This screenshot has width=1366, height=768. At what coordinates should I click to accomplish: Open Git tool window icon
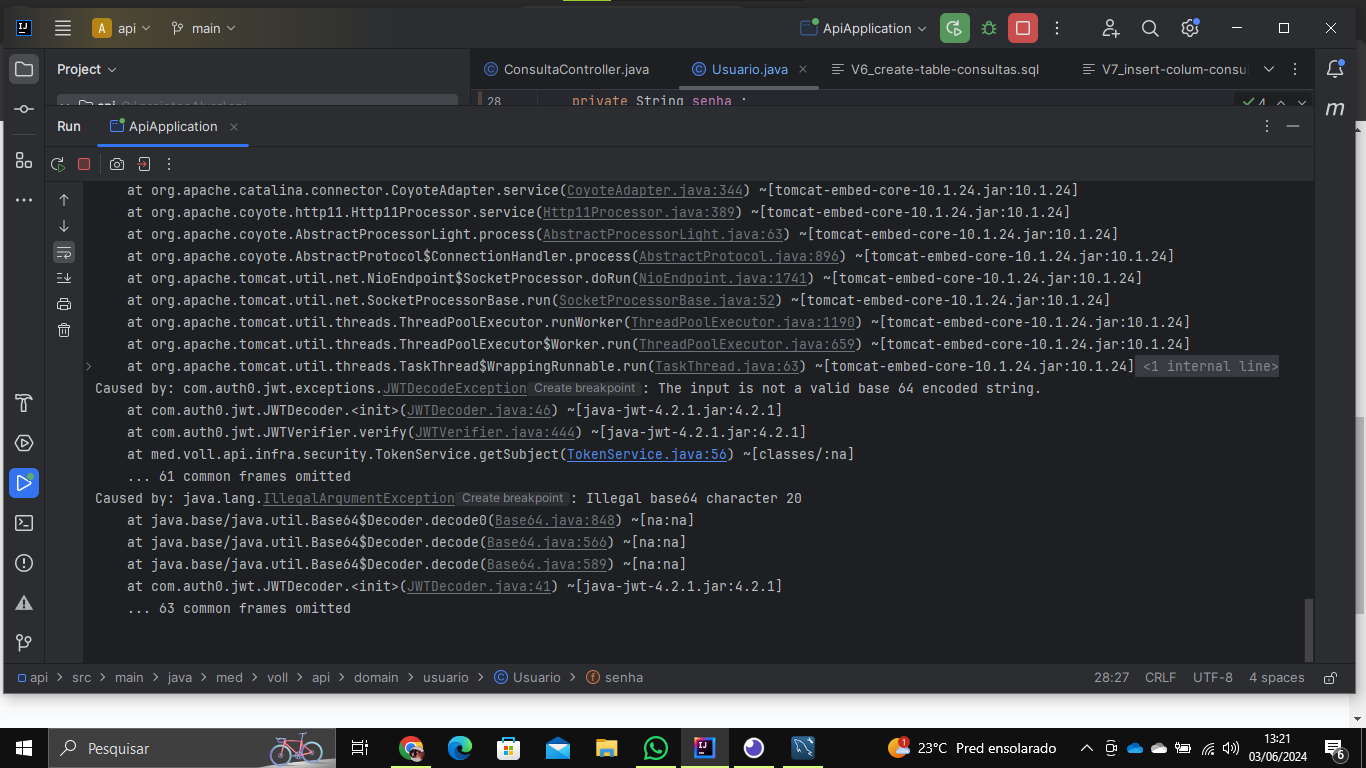point(24,642)
